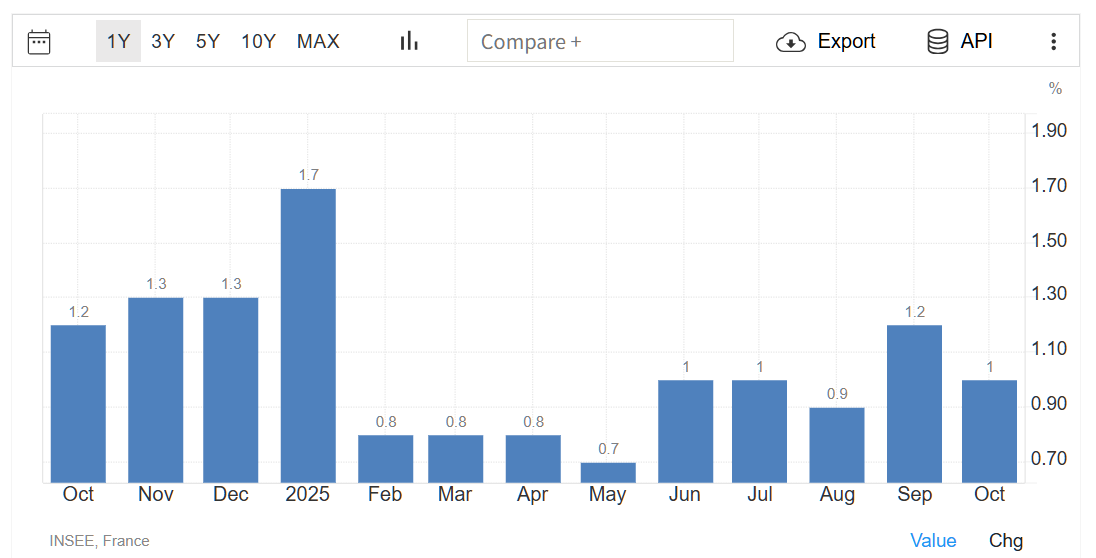Select the 1Y time range

coord(118,41)
